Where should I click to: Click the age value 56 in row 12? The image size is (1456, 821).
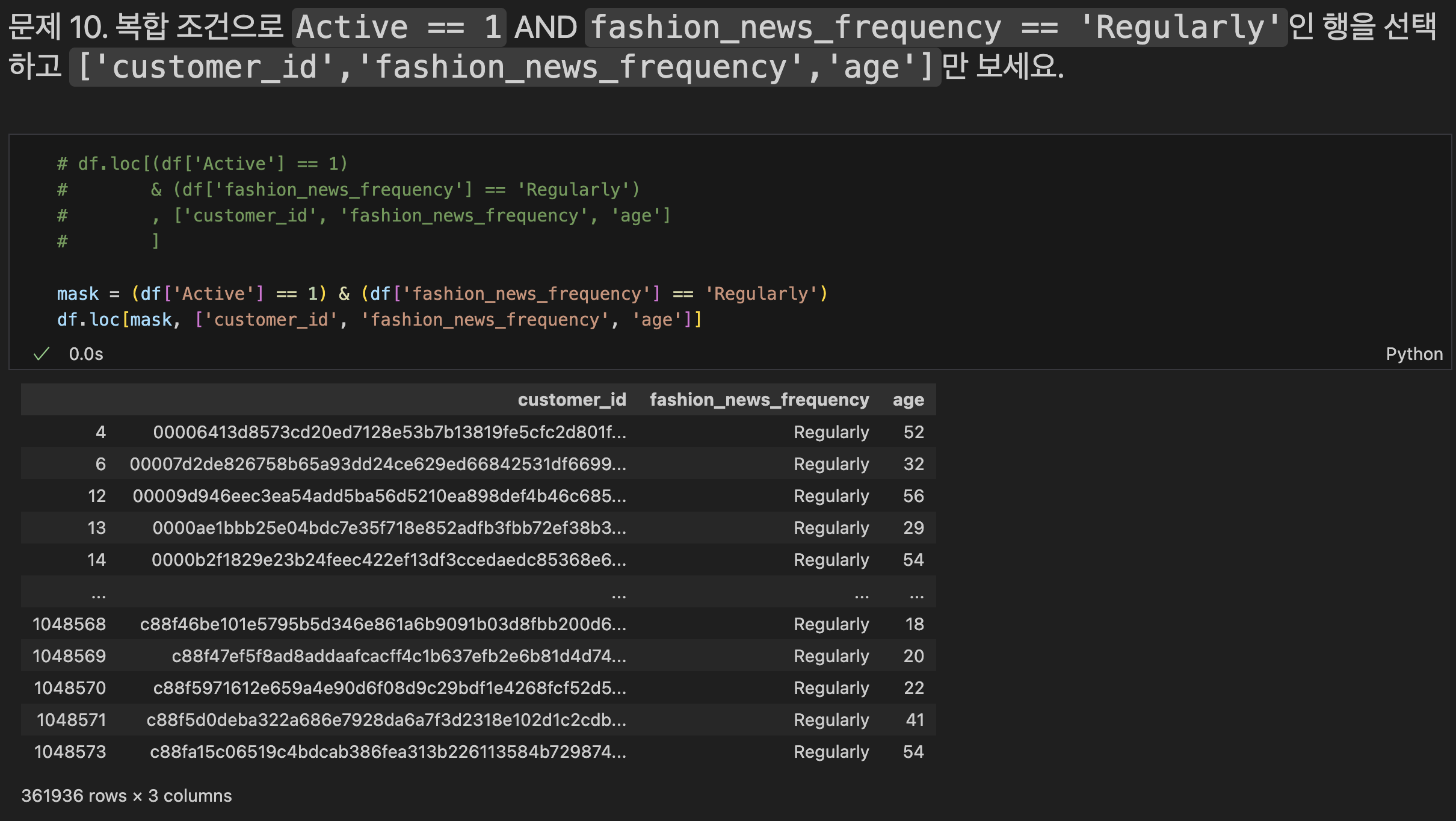point(913,496)
